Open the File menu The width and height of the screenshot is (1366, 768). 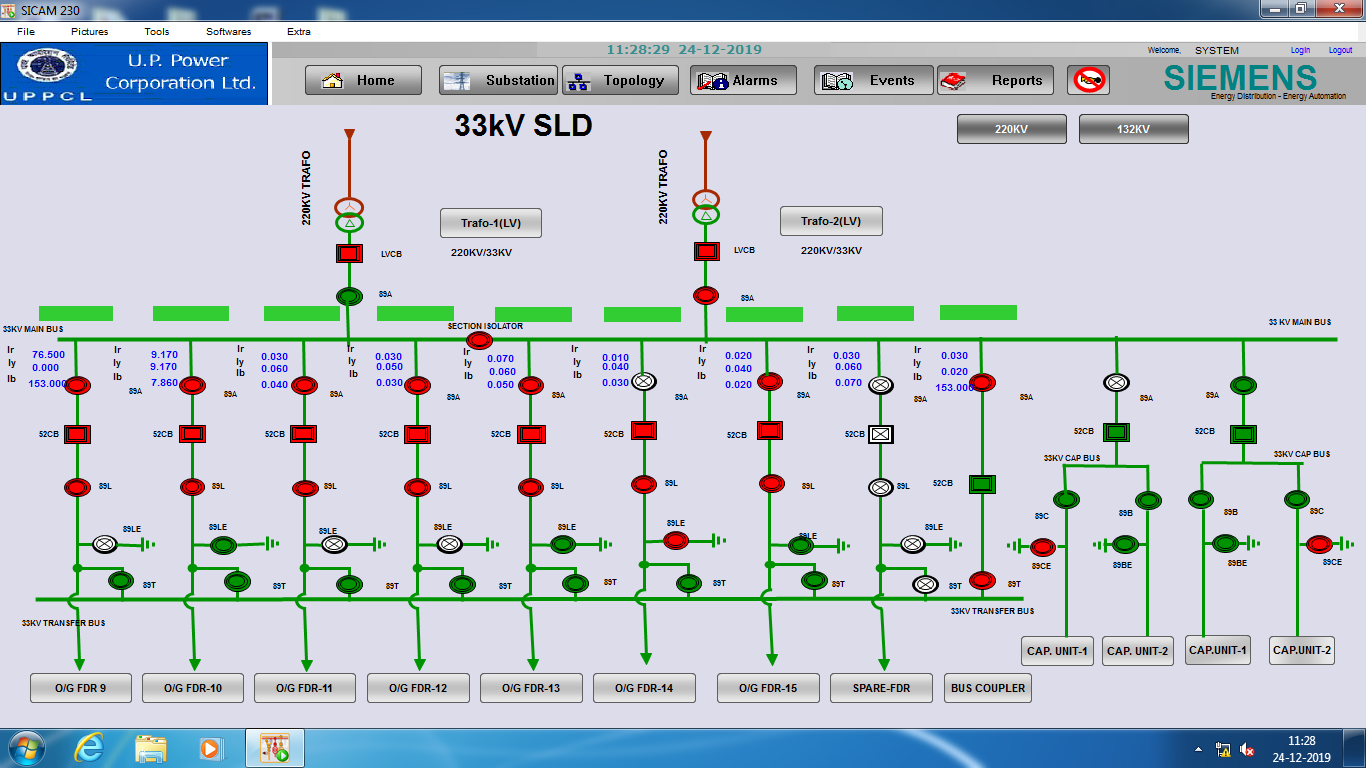[x=26, y=32]
